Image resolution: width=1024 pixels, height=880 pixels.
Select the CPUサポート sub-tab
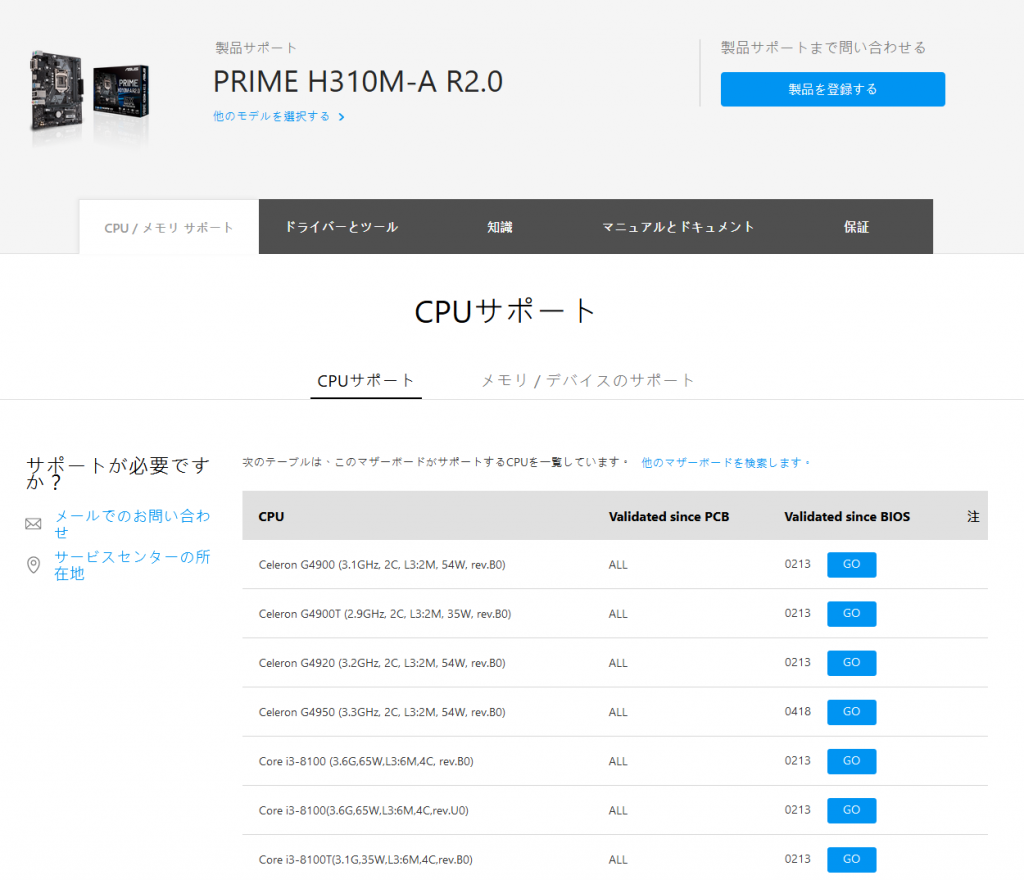pyautogui.click(x=366, y=381)
